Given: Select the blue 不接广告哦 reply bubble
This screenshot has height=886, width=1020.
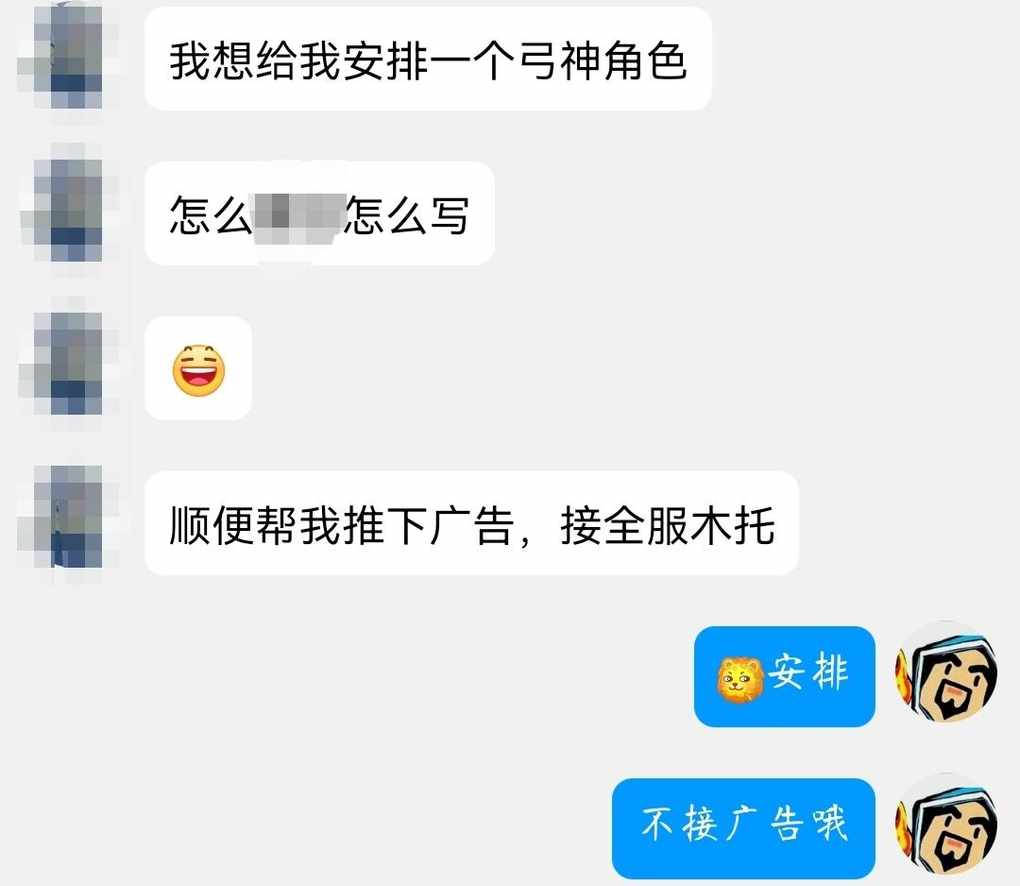Looking at the screenshot, I should [744, 828].
